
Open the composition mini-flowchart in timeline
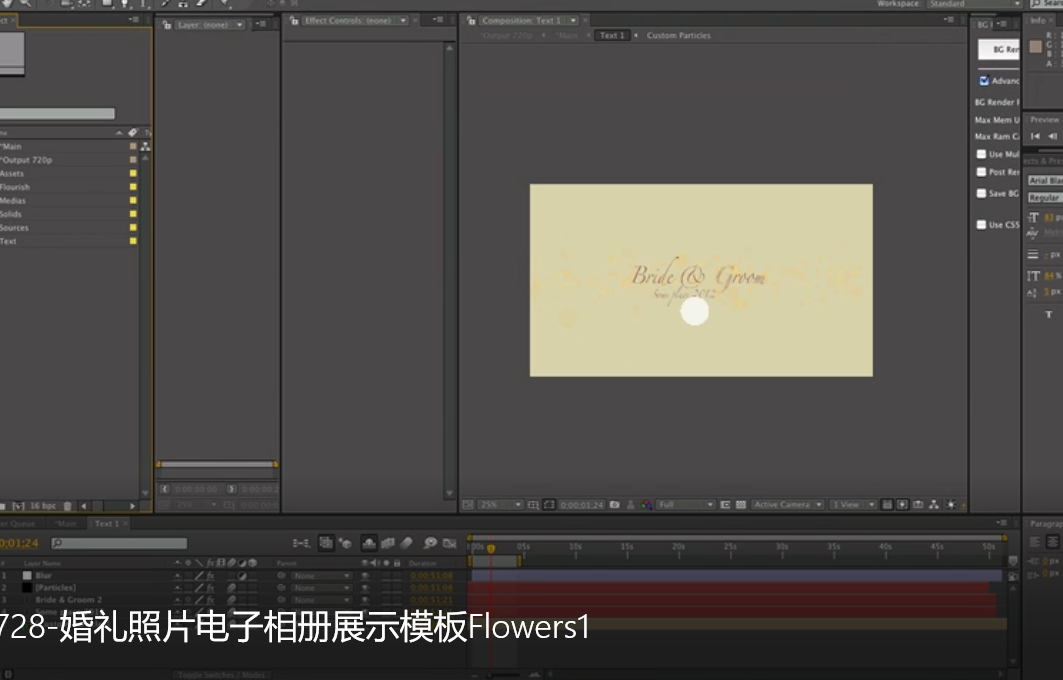(301, 543)
